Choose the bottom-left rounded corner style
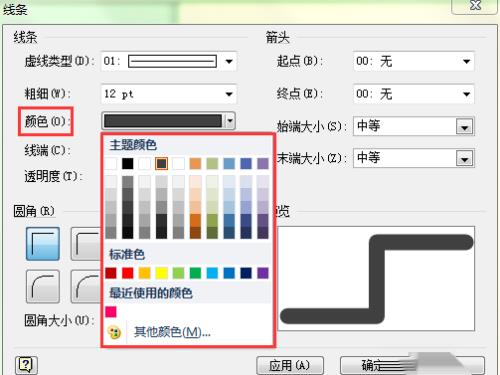This screenshot has width=500, height=375. (43, 286)
